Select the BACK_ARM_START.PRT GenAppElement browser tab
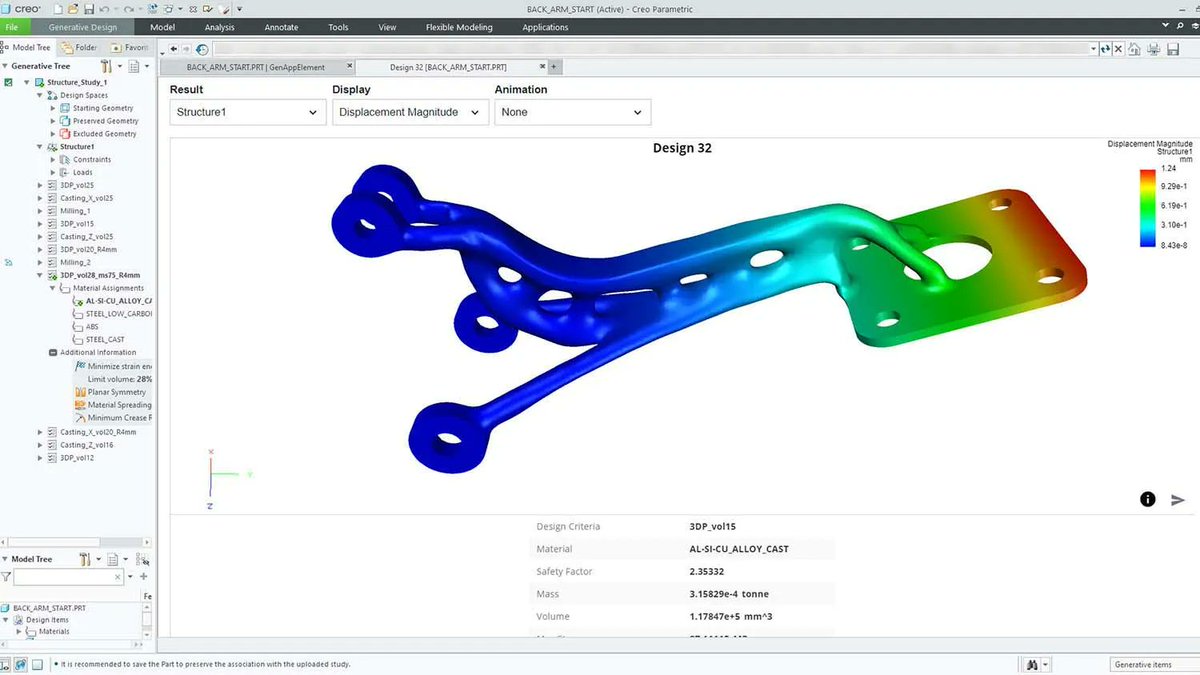Image resolution: width=1200 pixels, height=675 pixels. (256, 67)
